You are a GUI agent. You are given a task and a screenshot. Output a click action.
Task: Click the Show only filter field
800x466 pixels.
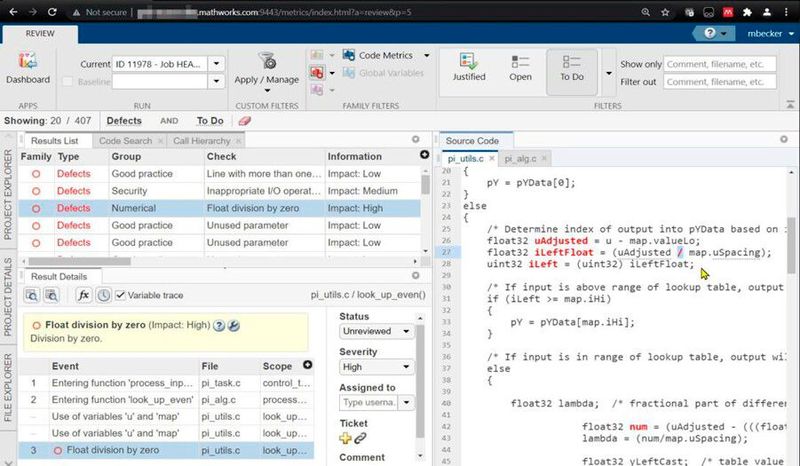point(720,64)
